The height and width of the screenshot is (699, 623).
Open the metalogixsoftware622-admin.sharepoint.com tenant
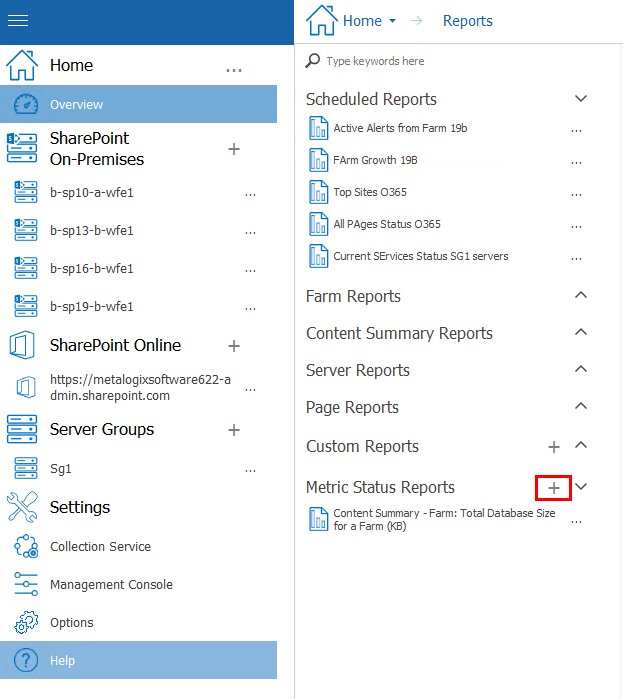140,387
